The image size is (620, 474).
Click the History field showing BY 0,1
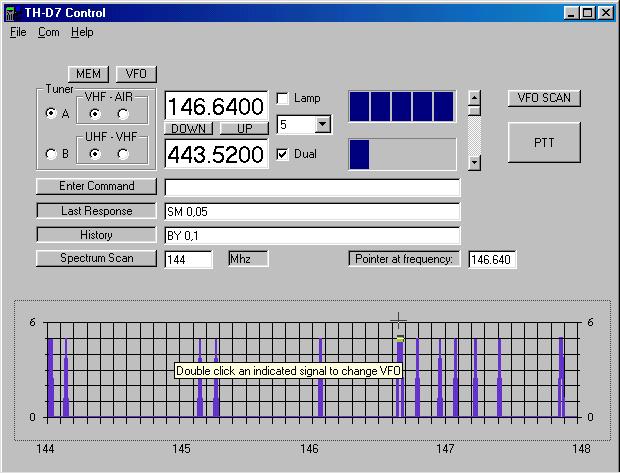tap(312, 236)
